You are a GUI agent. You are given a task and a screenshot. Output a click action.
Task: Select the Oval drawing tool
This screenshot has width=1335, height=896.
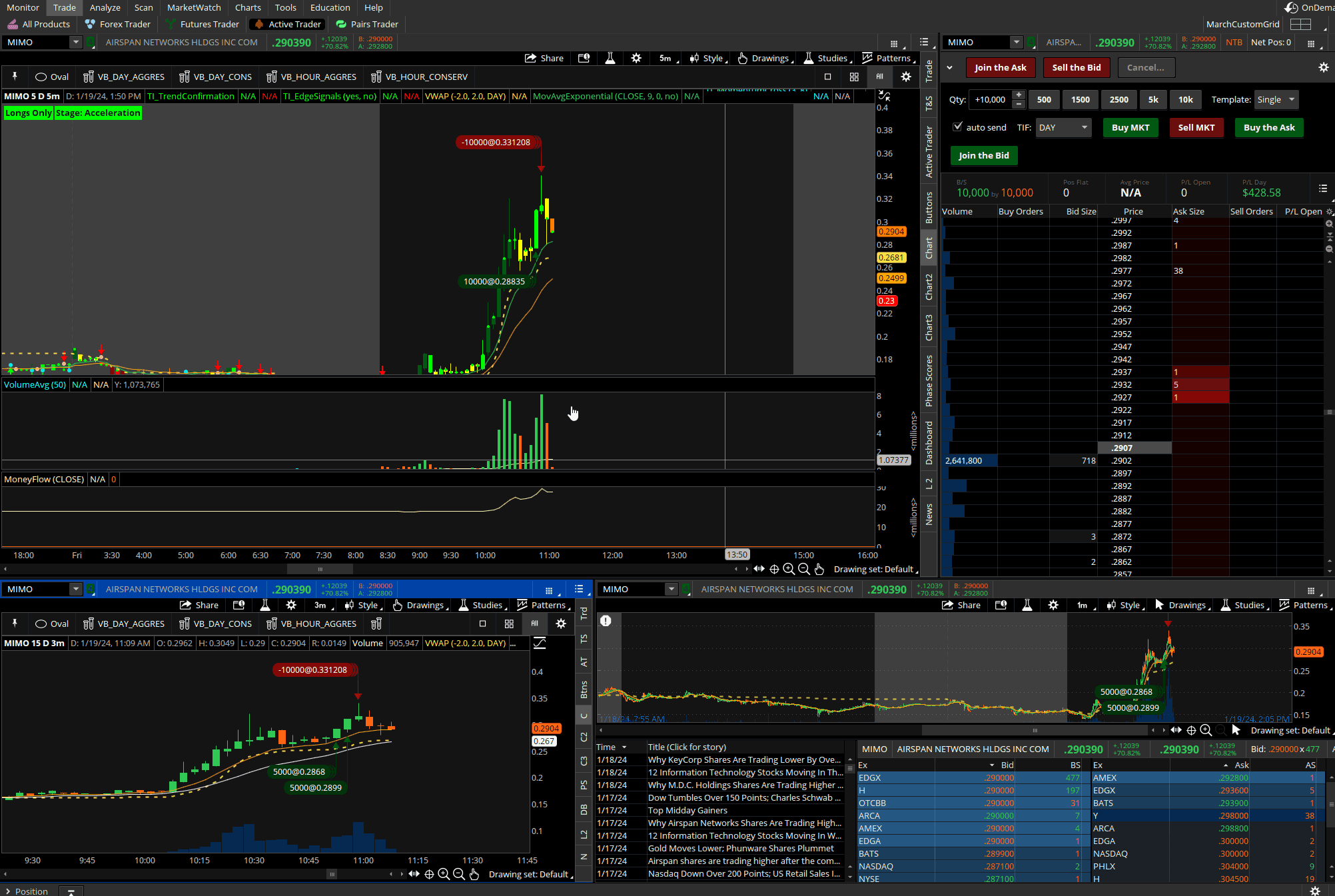52,77
